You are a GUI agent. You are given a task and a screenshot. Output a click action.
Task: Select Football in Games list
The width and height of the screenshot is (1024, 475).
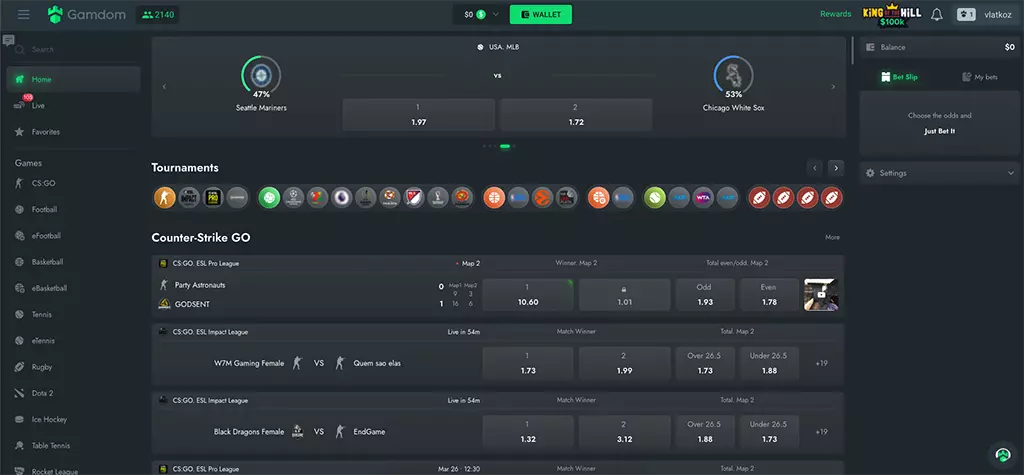[74, 210]
